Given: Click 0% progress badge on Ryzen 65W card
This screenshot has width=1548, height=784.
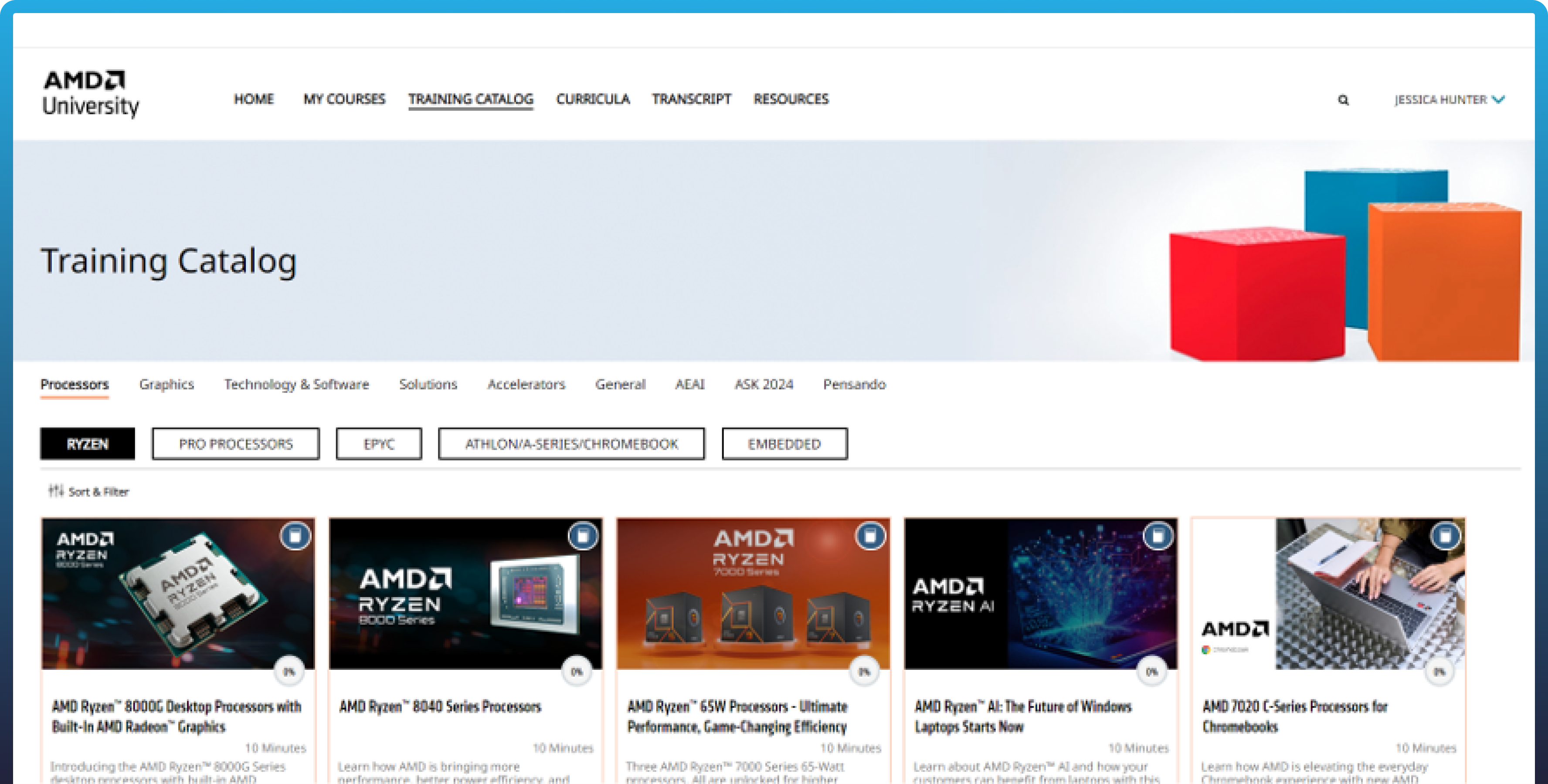Looking at the screenshot, I should coord(864,672).
